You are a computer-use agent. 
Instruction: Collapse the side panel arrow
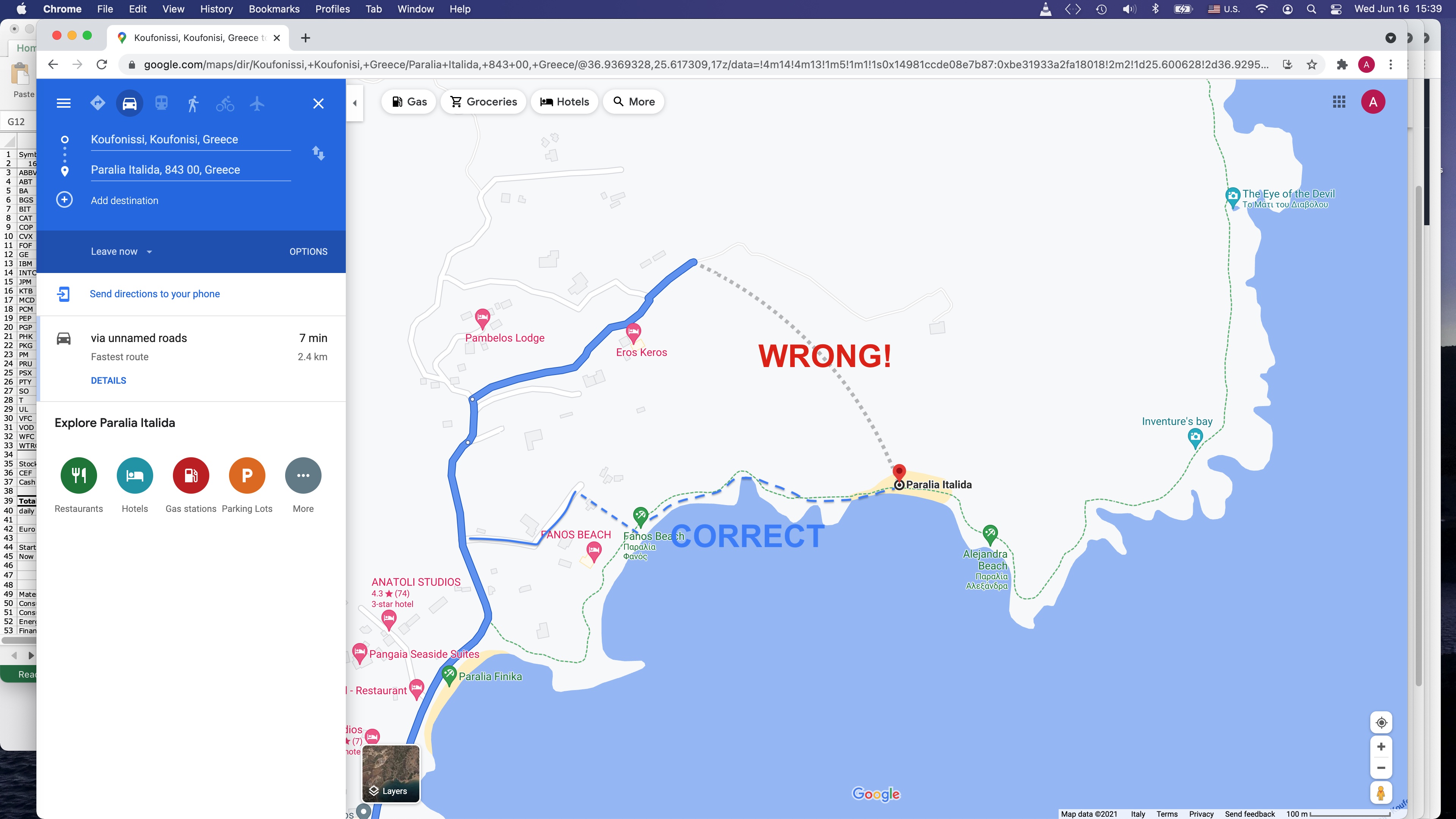355,103
